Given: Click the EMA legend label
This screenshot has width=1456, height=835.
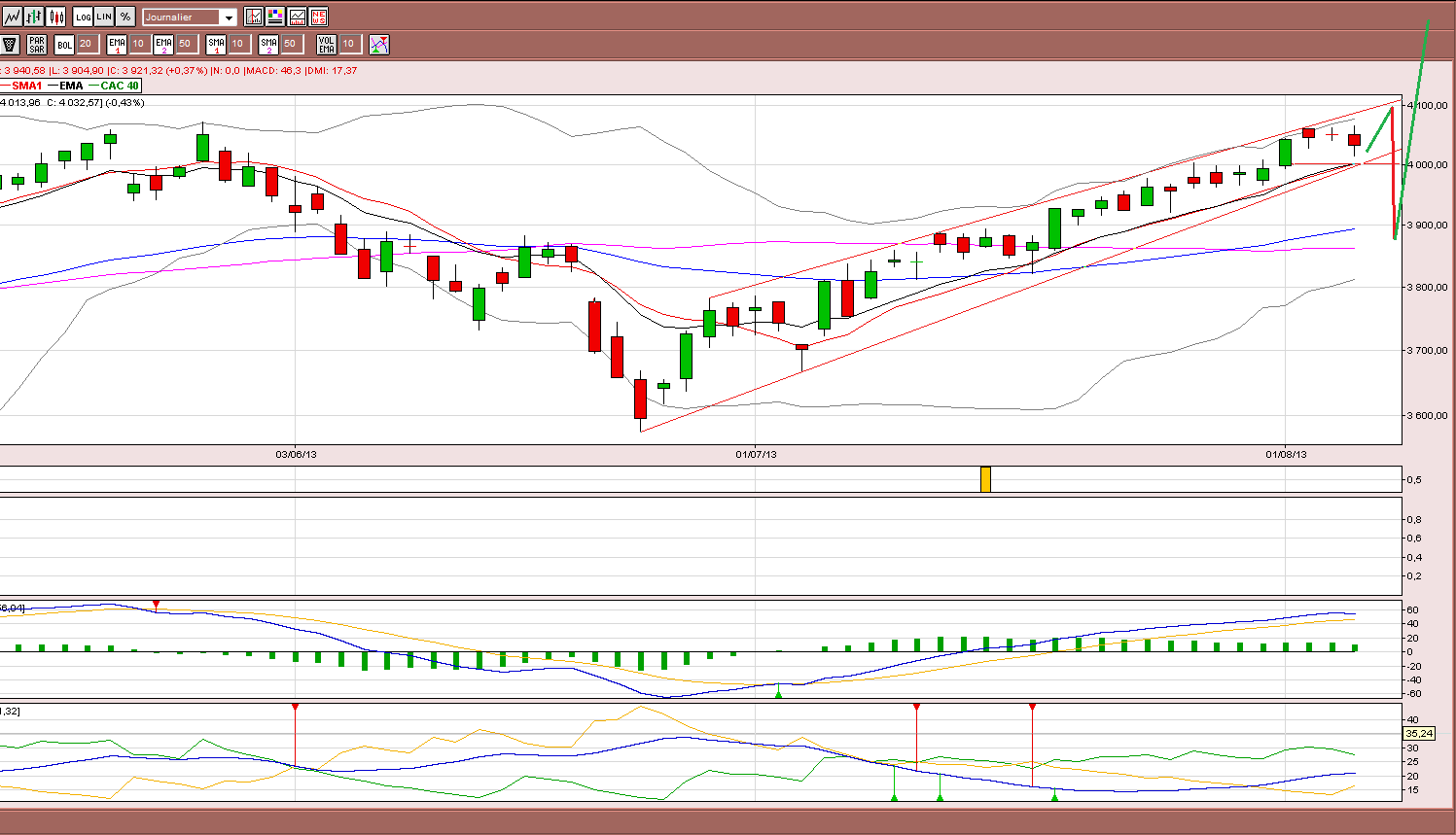Looking at the screenshot, I should point(71,86).
